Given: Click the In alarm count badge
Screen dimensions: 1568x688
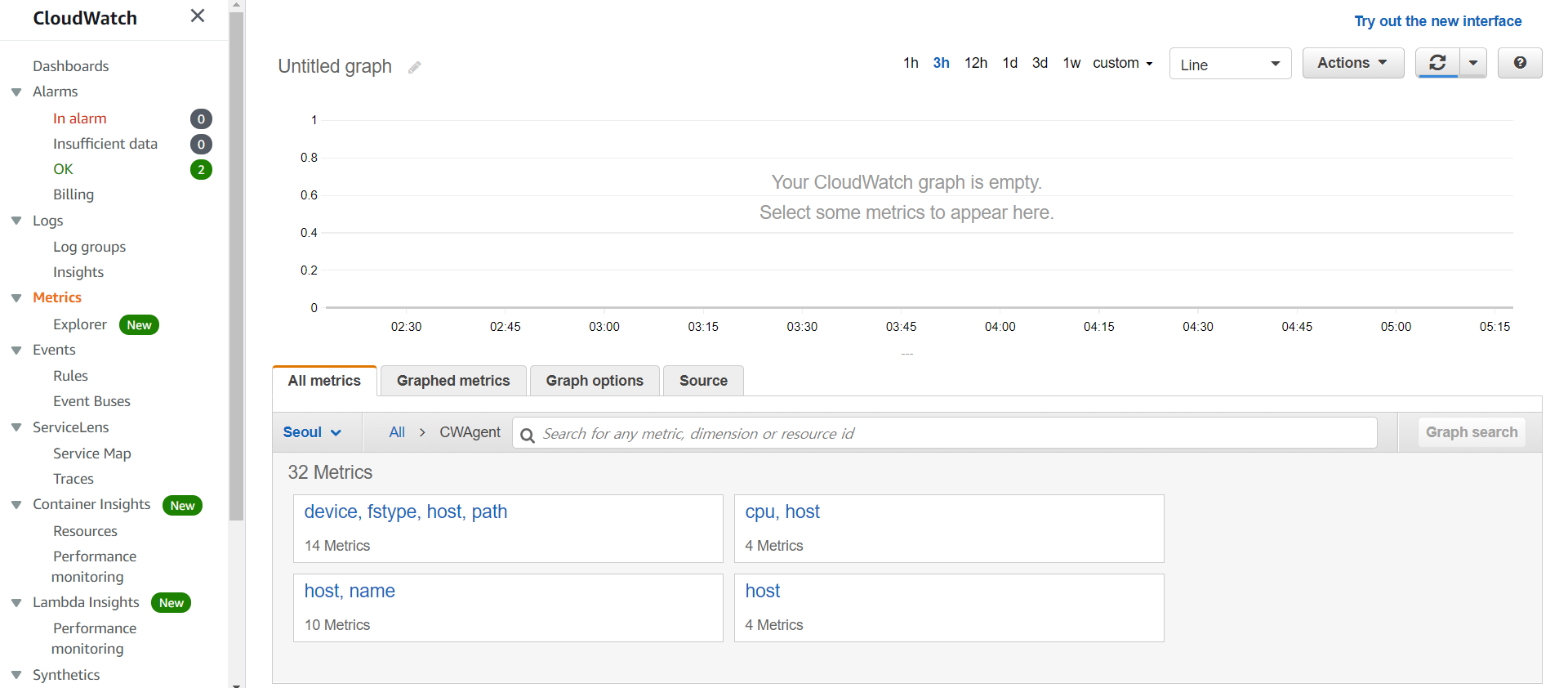Looking at the screenshot, I should tap(201, 119).
